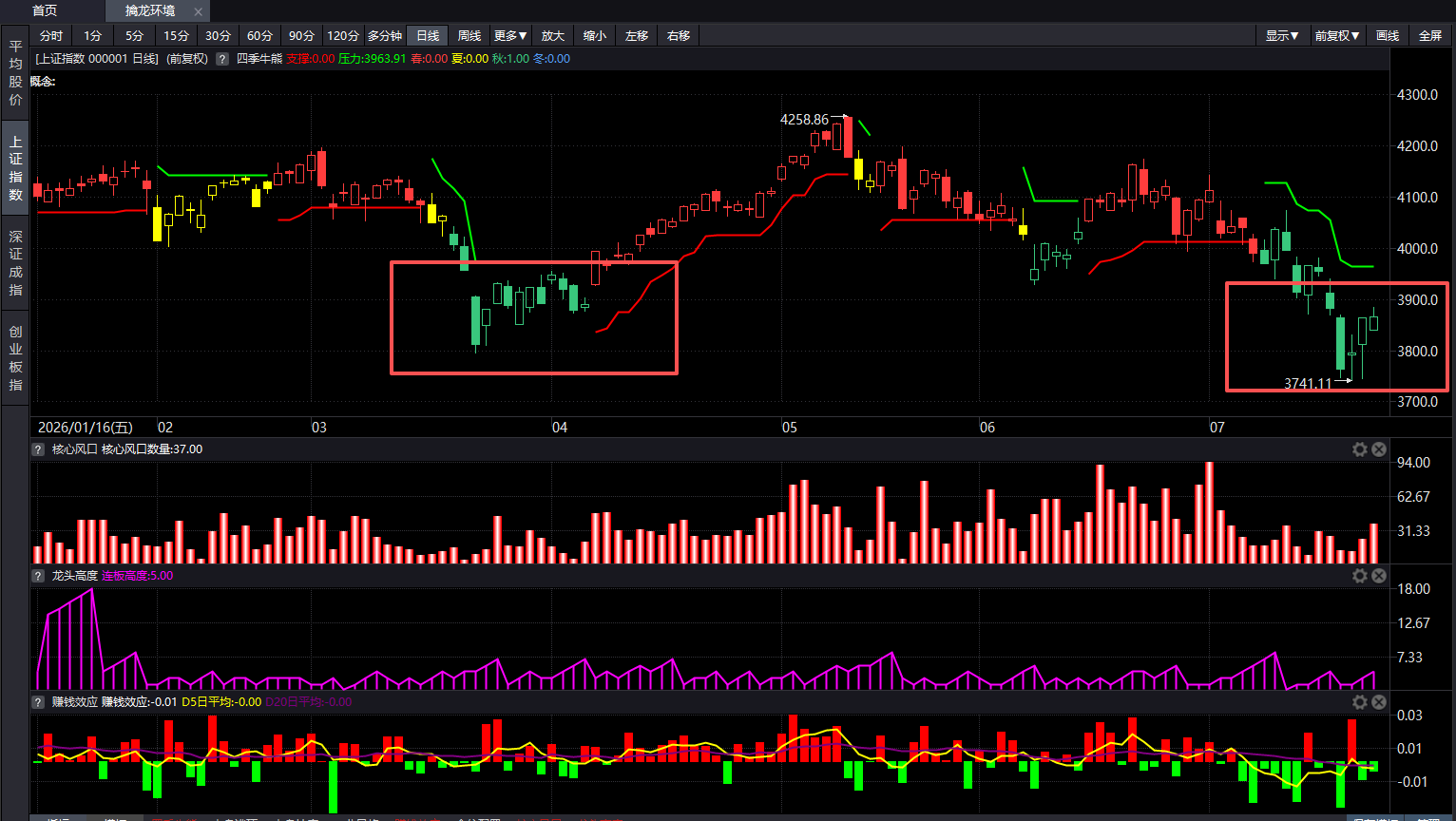This screenshot has width=1456, height=821.
Task: Click the D5日平均 indicator label
Action: pyautogui.click(x=221, y=702)
